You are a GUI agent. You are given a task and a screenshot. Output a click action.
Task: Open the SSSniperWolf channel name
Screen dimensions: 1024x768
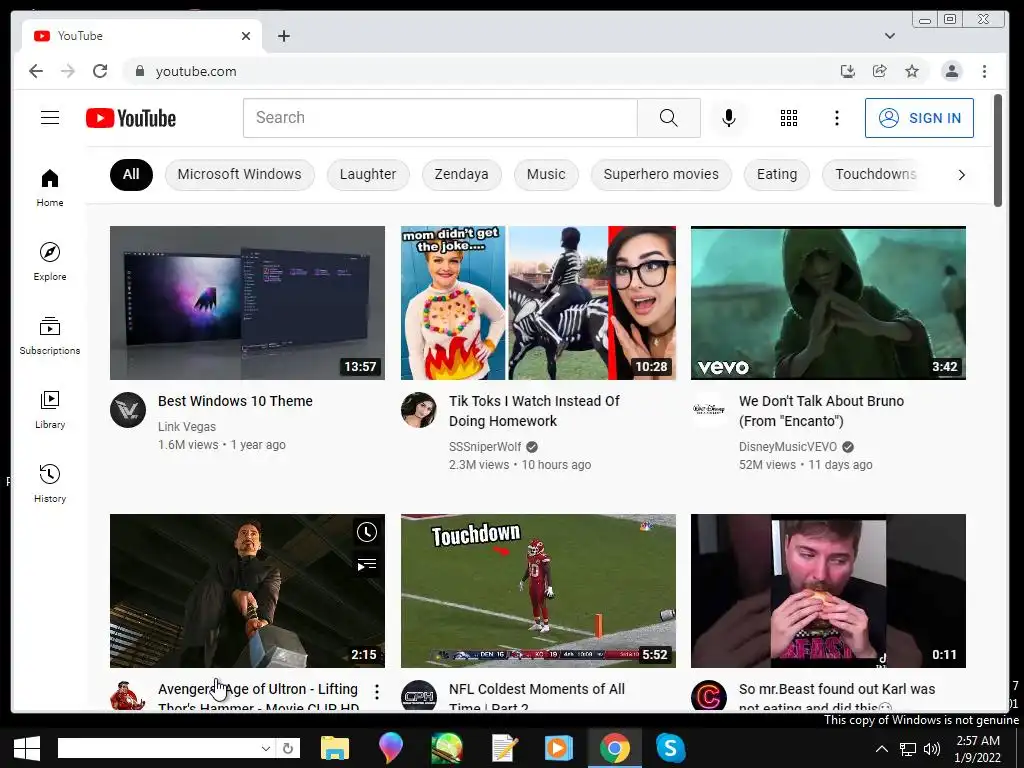click(x=485, y=447)
